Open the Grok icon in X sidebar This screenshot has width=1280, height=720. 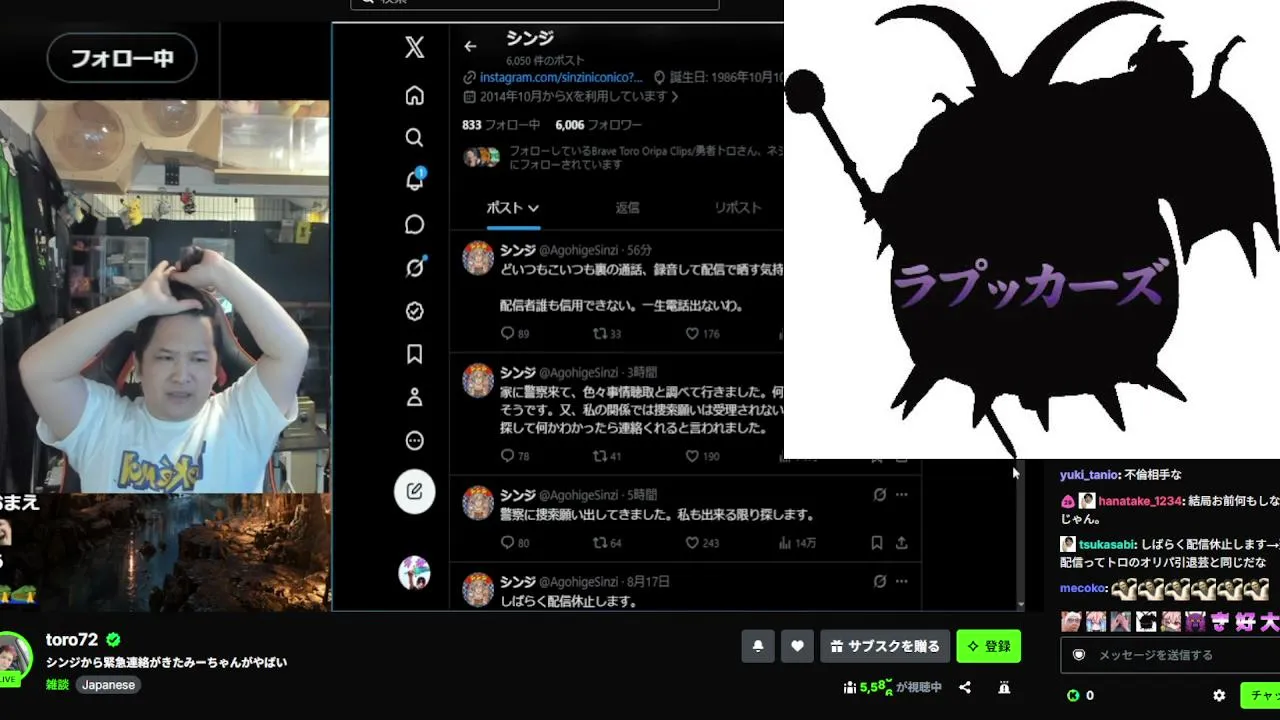pyautogui.click(x=414, y=267)
